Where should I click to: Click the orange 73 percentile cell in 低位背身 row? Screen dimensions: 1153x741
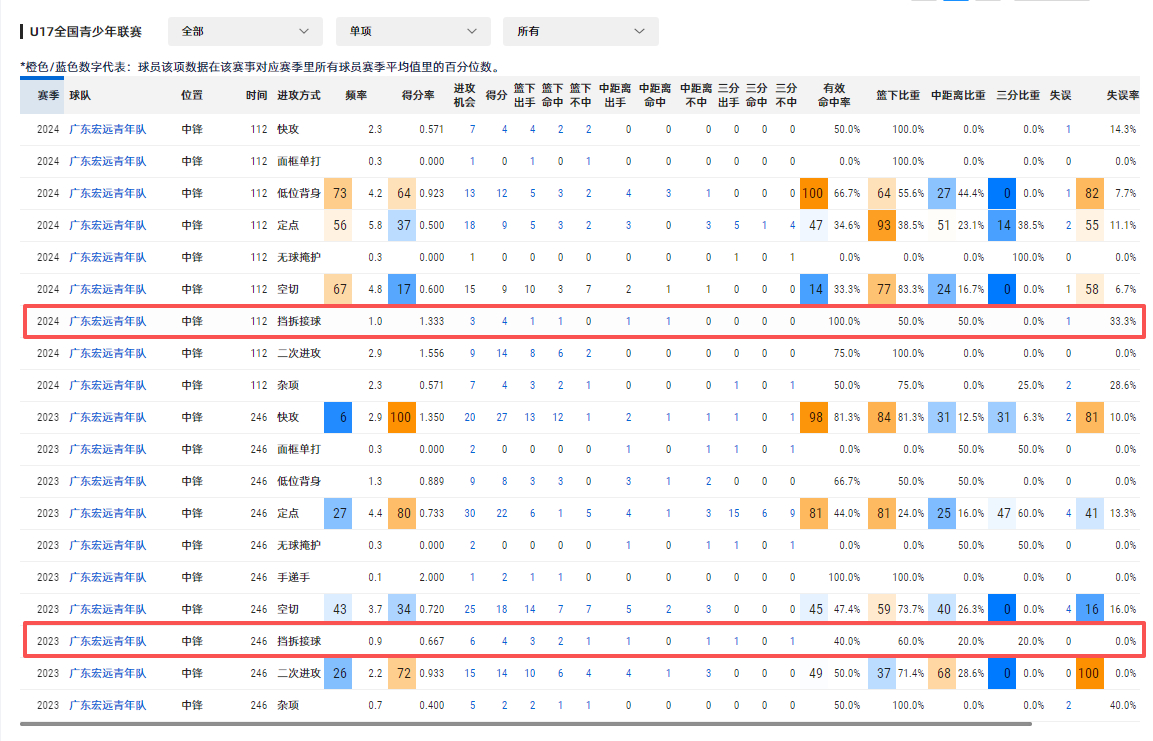tap(338, 193)
